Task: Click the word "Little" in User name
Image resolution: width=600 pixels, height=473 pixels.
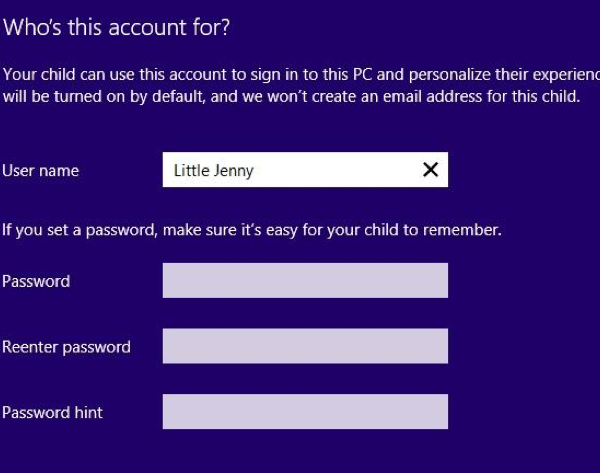Action: [191, 171]
